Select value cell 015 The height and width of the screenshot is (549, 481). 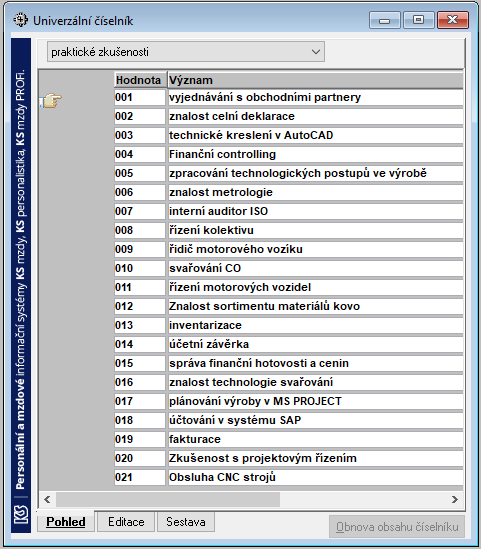(x=140, y=363)
